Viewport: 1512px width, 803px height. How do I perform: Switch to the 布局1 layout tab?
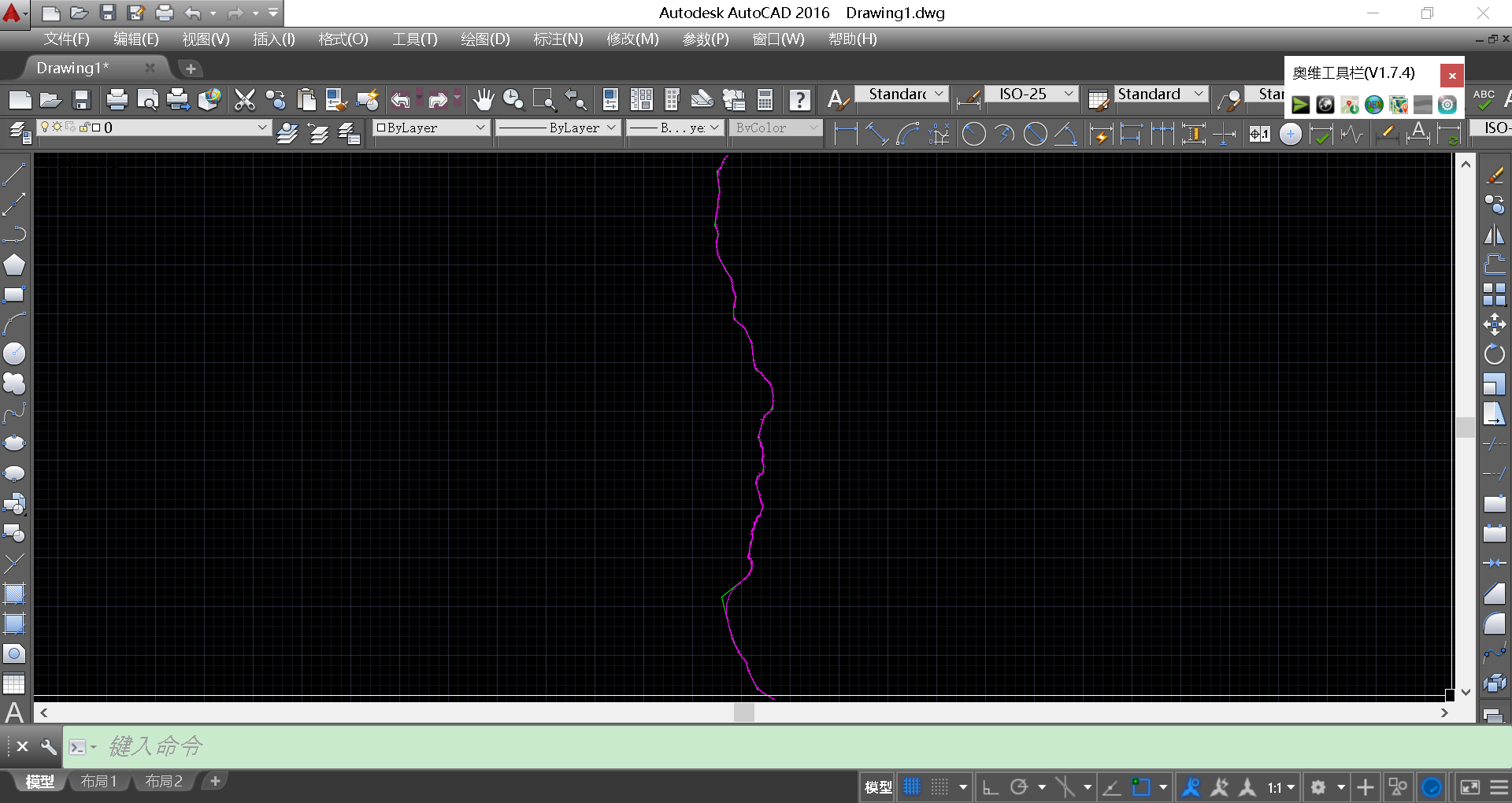(98, 781)
